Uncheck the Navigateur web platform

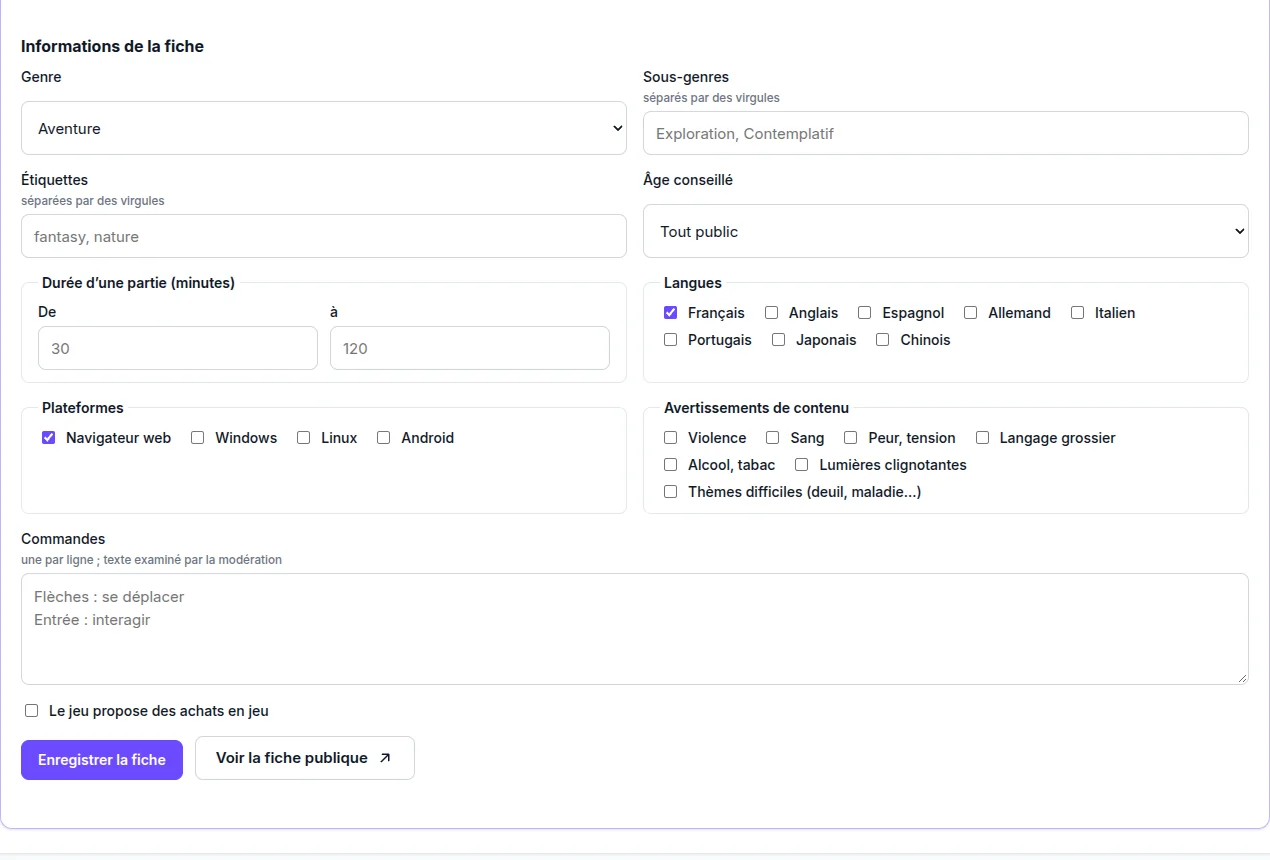49,438
